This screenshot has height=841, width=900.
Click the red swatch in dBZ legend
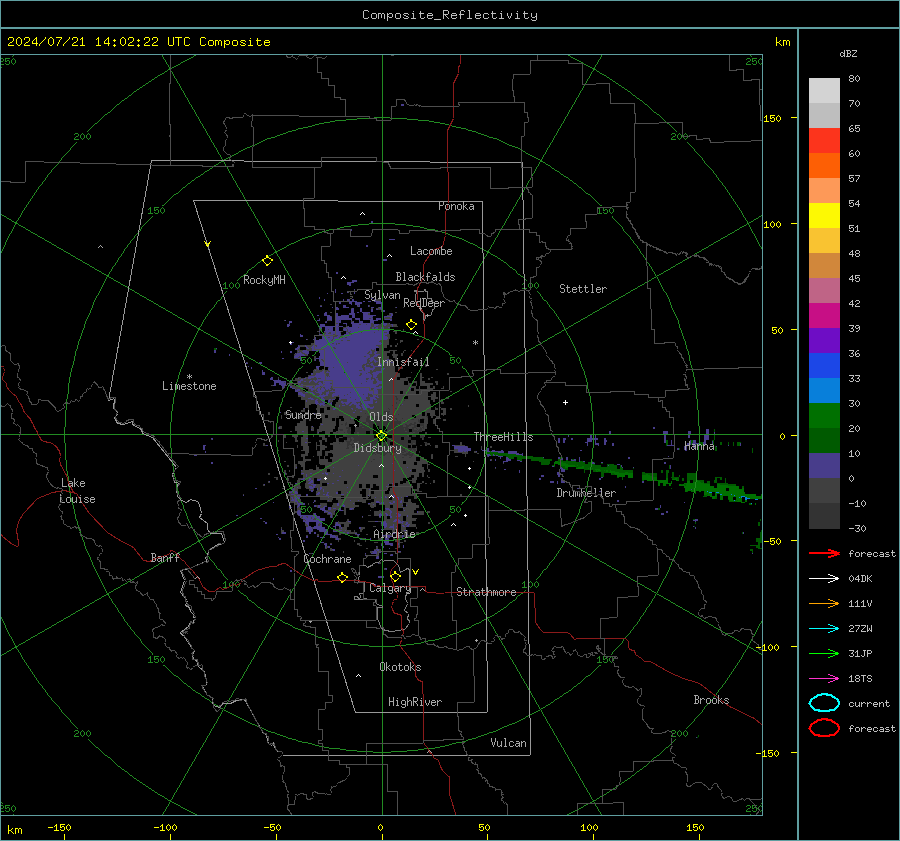(x=824, y=141)
